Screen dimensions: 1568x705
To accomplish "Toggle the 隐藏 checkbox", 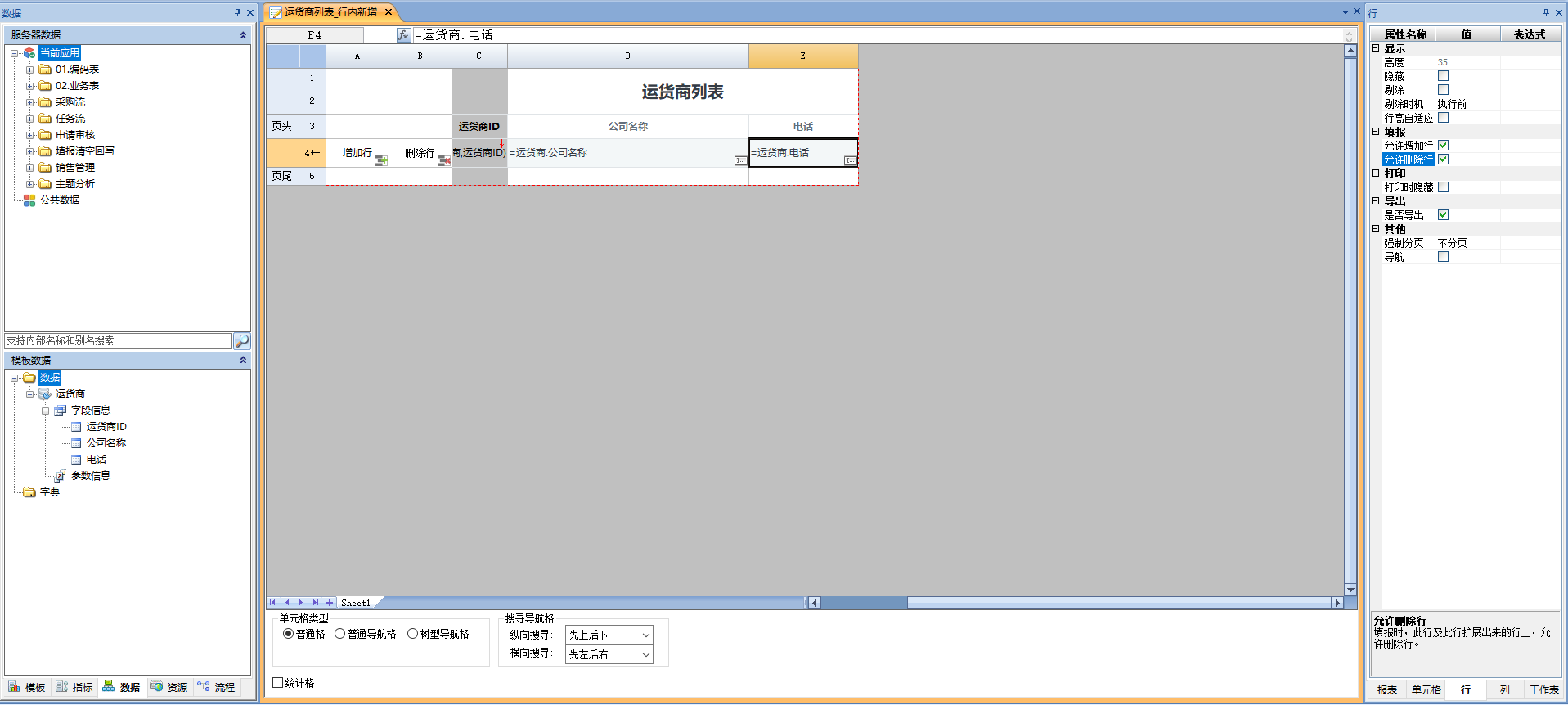I will 1444,76.
